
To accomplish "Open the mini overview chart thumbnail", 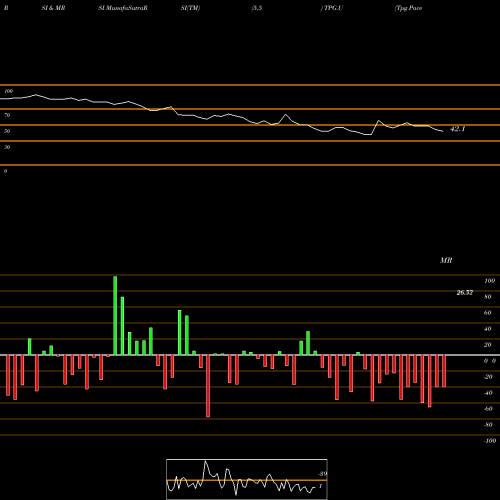I will pyautogui.click(x=247, y=479).
